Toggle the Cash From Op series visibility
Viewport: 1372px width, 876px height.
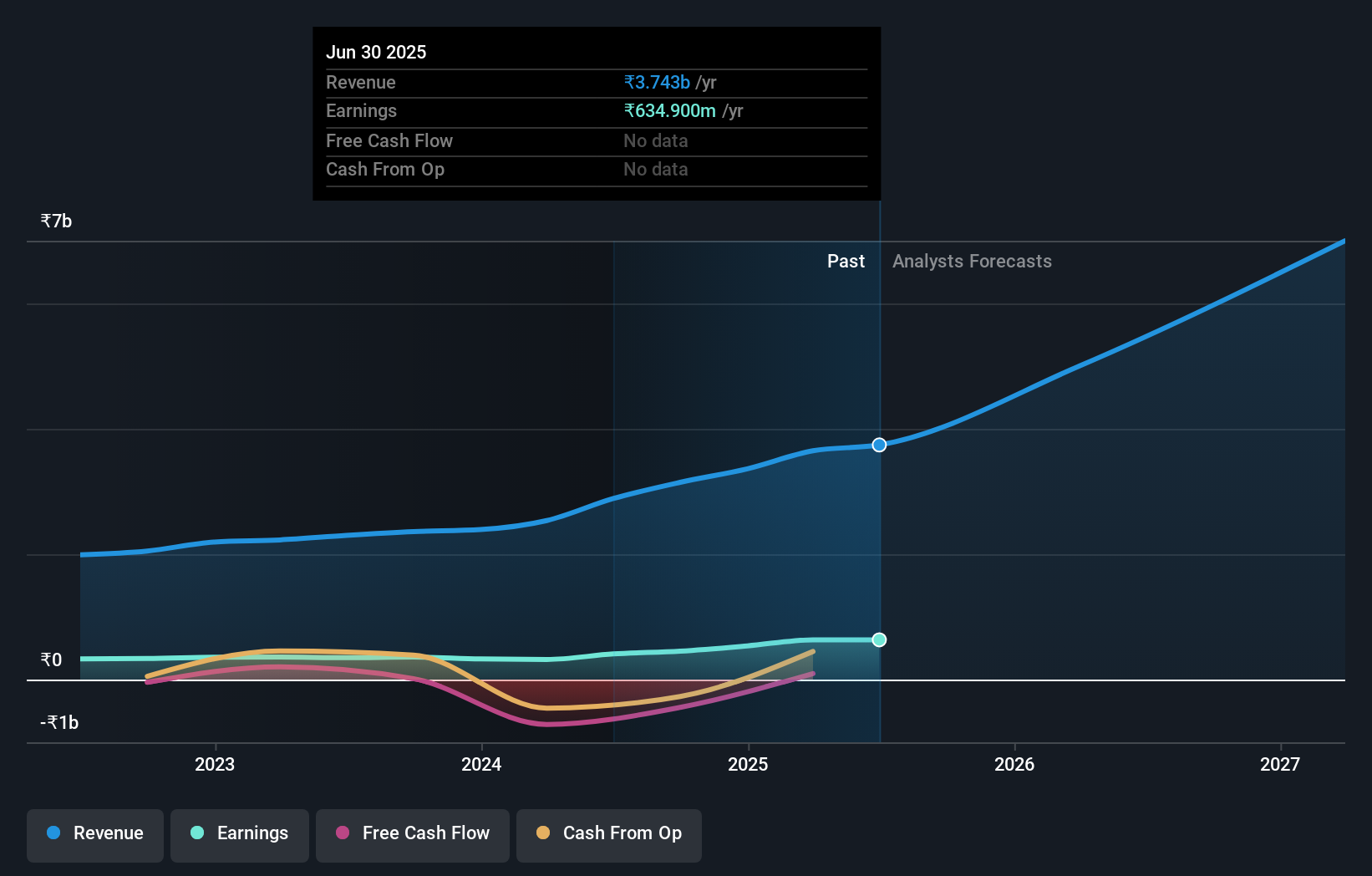coord(608,835)
